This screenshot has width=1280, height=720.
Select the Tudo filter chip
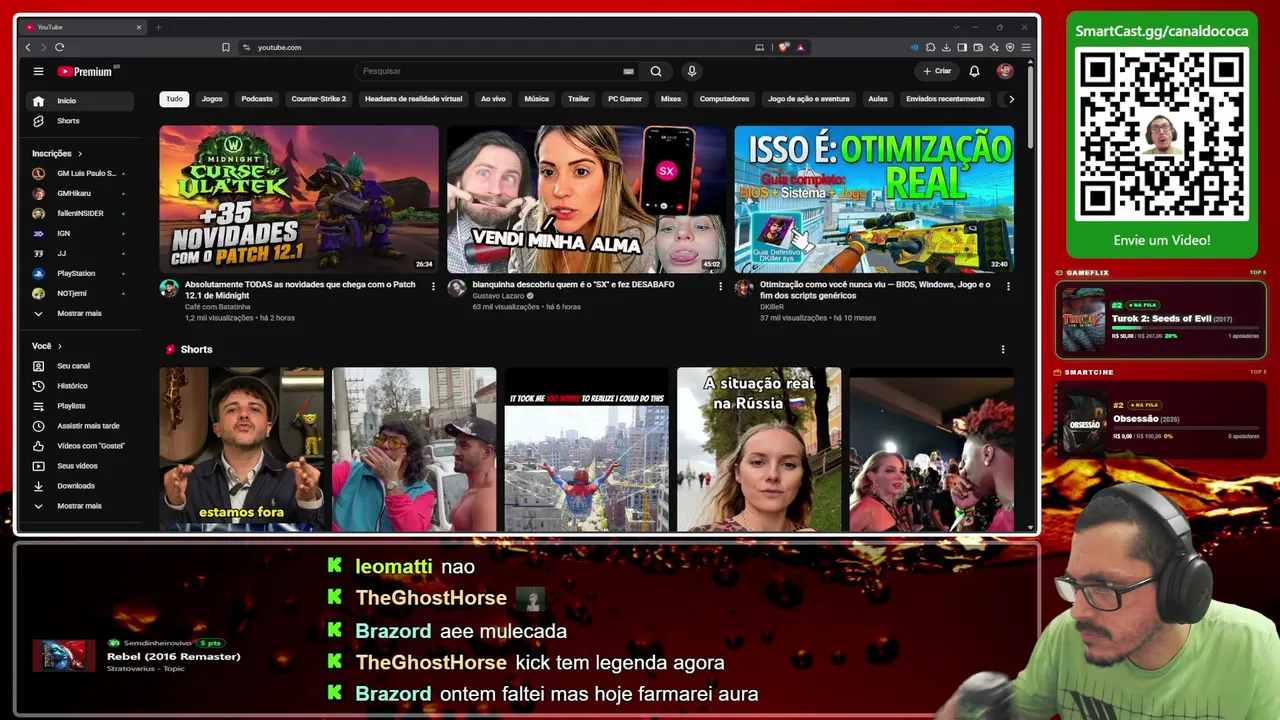(x=174, y=99)
